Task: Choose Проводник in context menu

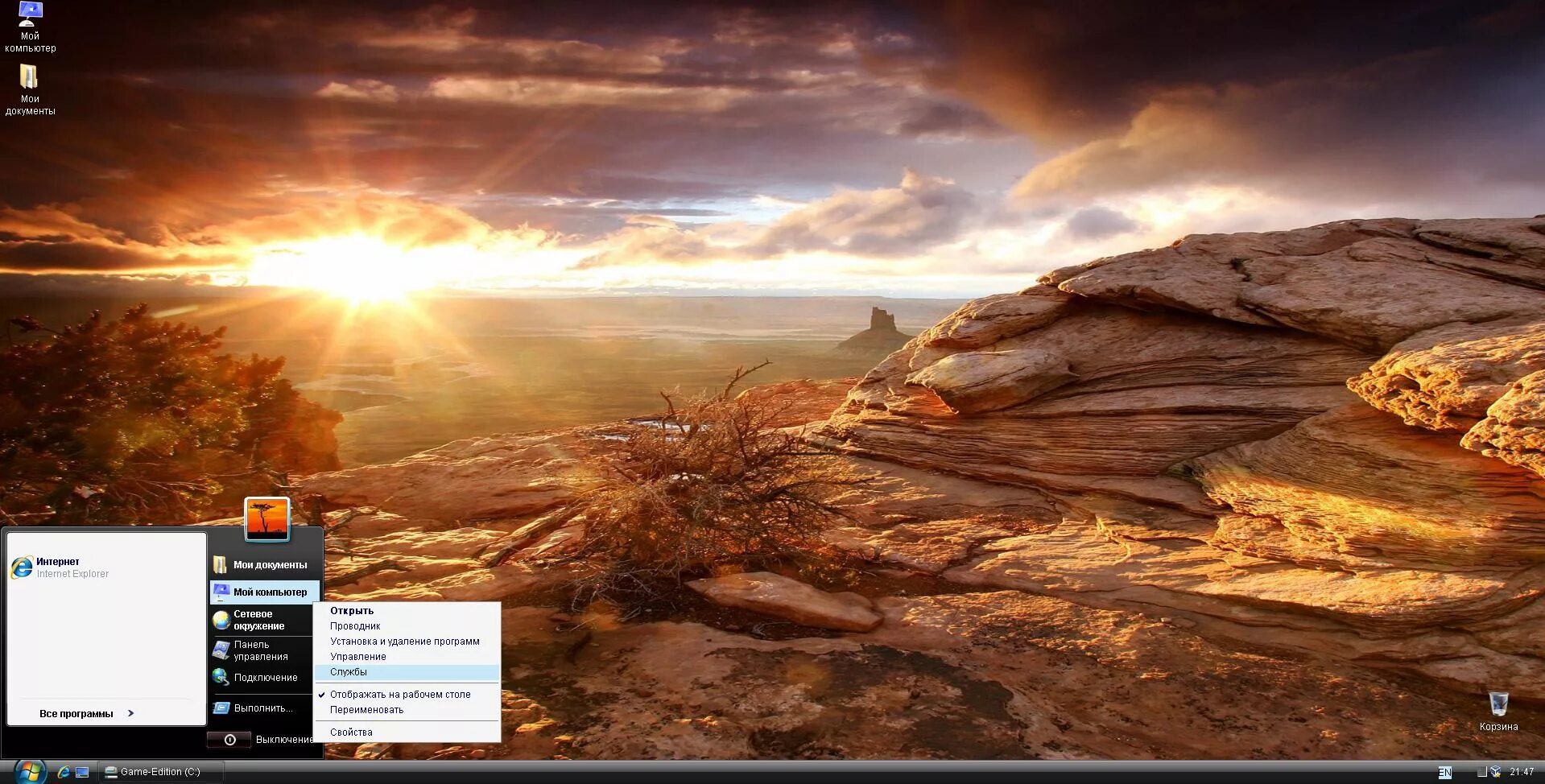Action: [x=407, y=625]
